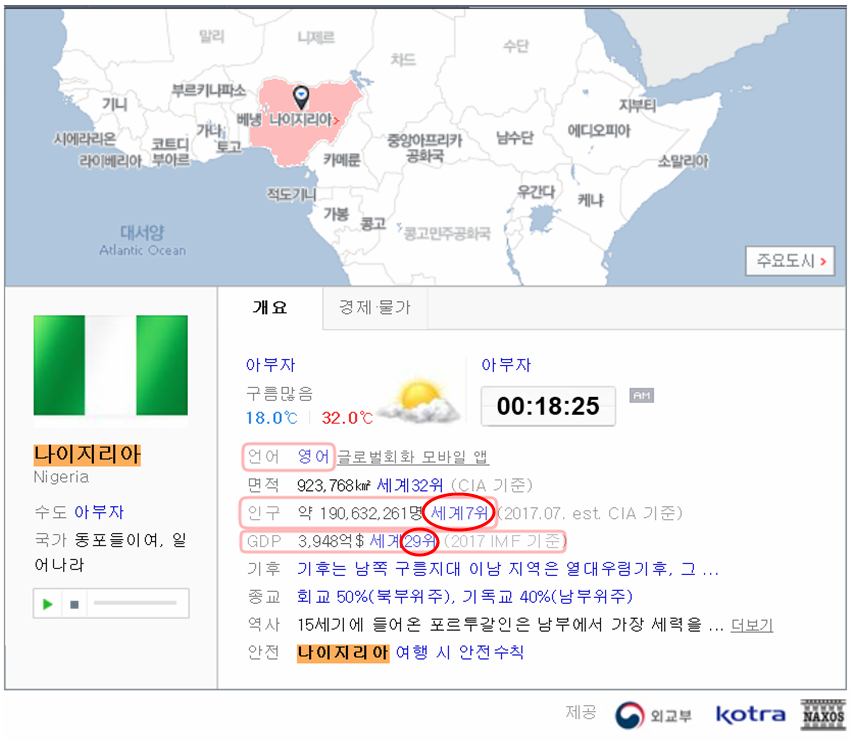Click the Nigerian flag image
This screenshot has width=852, height=754.
[x=110, y=367]
